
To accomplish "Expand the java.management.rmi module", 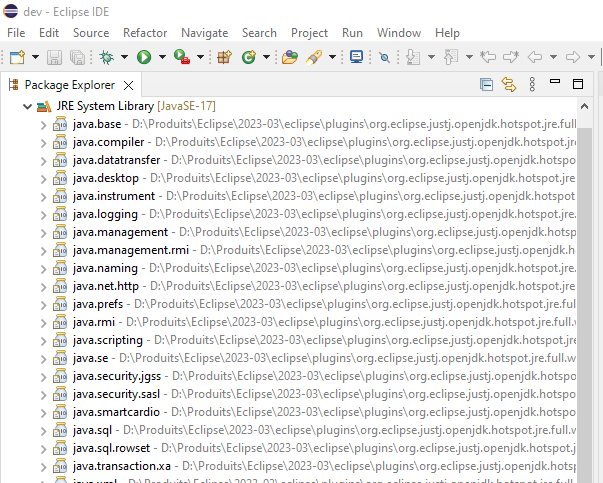I will click(x=43, y=251).
